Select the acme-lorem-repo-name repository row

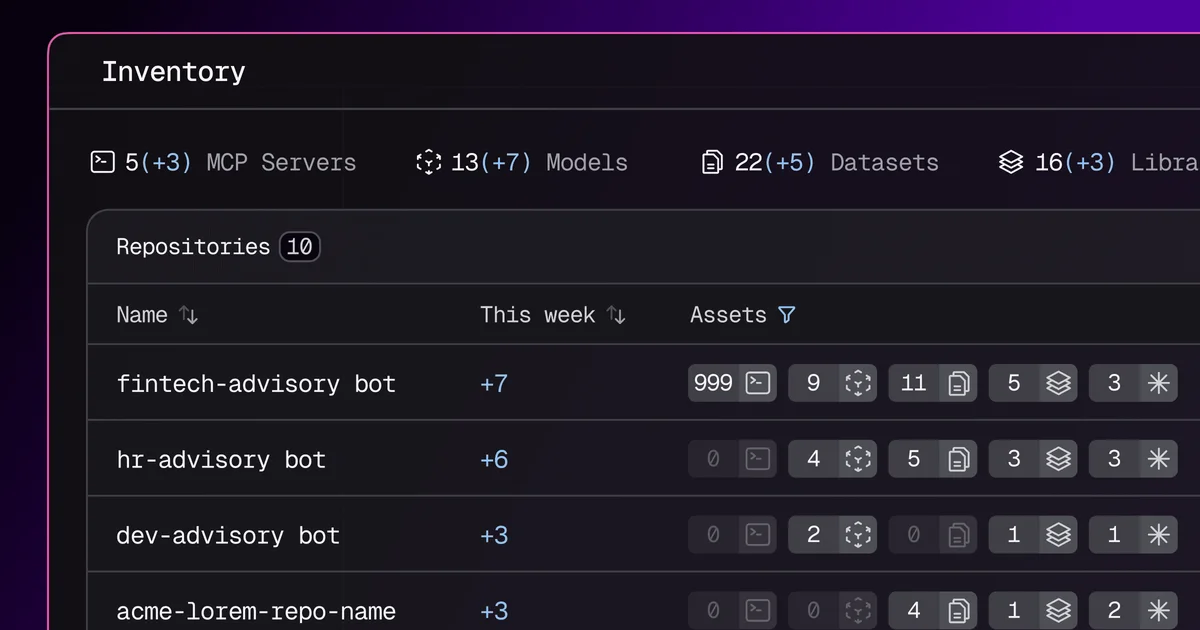pos(256,611)
